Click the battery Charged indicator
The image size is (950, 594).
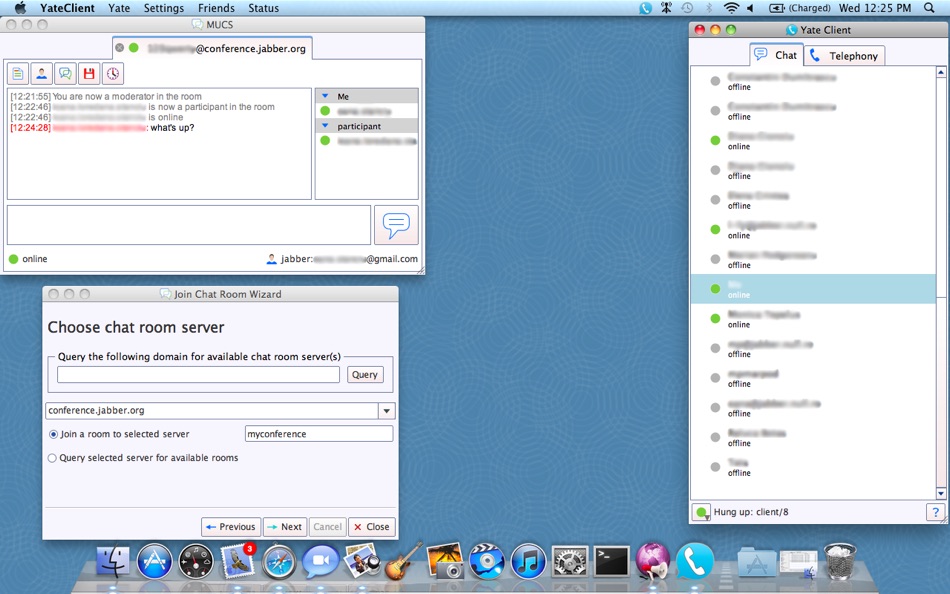[x=799, y=8]
